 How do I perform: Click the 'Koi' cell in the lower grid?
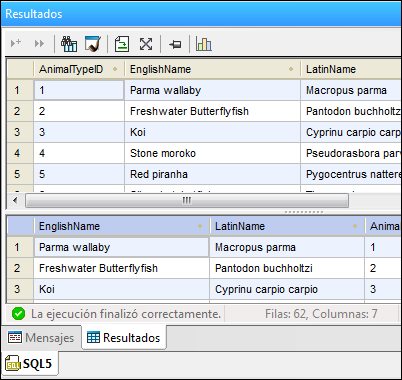click(122, 289)
